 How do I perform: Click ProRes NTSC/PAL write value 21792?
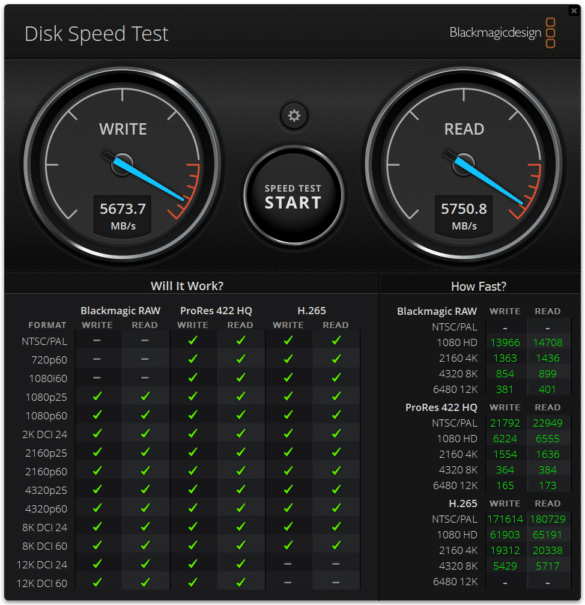click(505, 423)
